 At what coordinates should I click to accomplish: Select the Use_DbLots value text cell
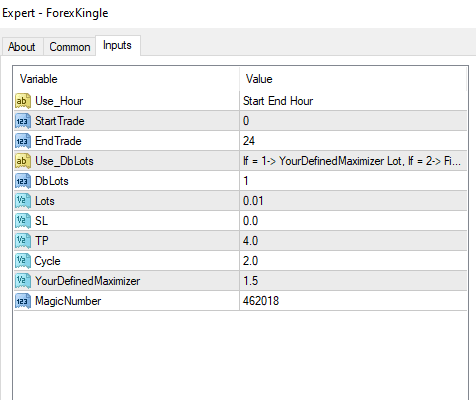point(353,161)
